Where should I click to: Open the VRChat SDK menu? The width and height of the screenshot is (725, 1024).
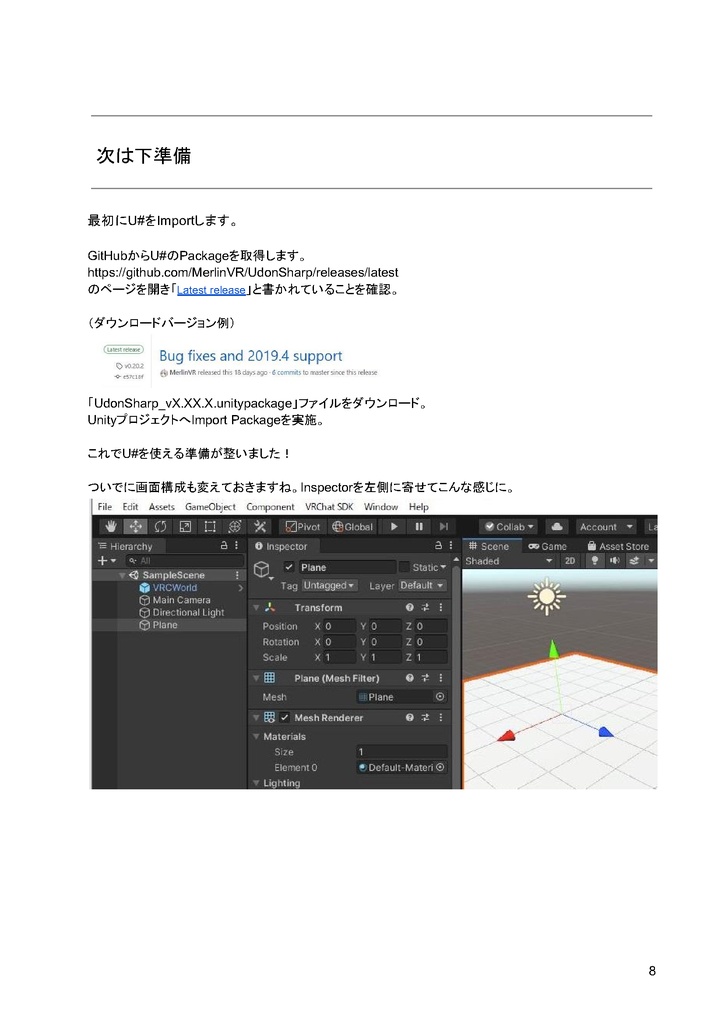[329, 507]
